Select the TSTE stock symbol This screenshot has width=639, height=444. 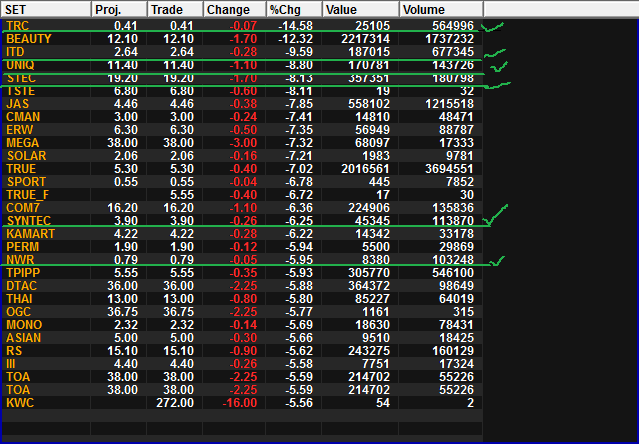[x=21, y=91]
